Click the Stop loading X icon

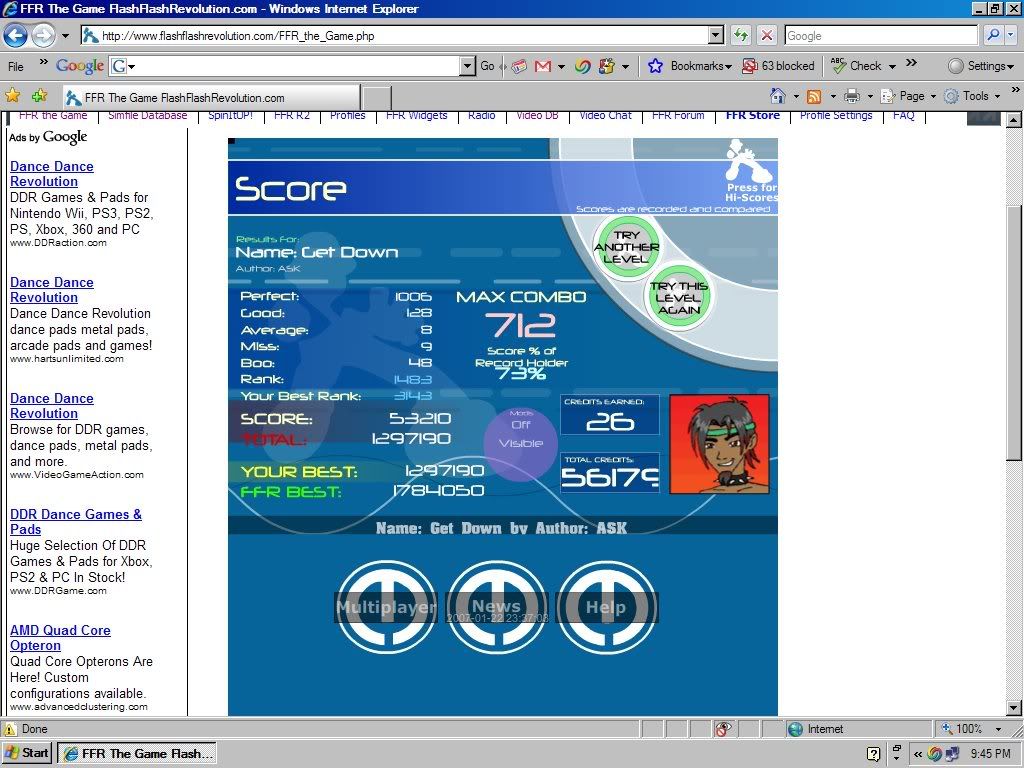click(x=767, y=36)
